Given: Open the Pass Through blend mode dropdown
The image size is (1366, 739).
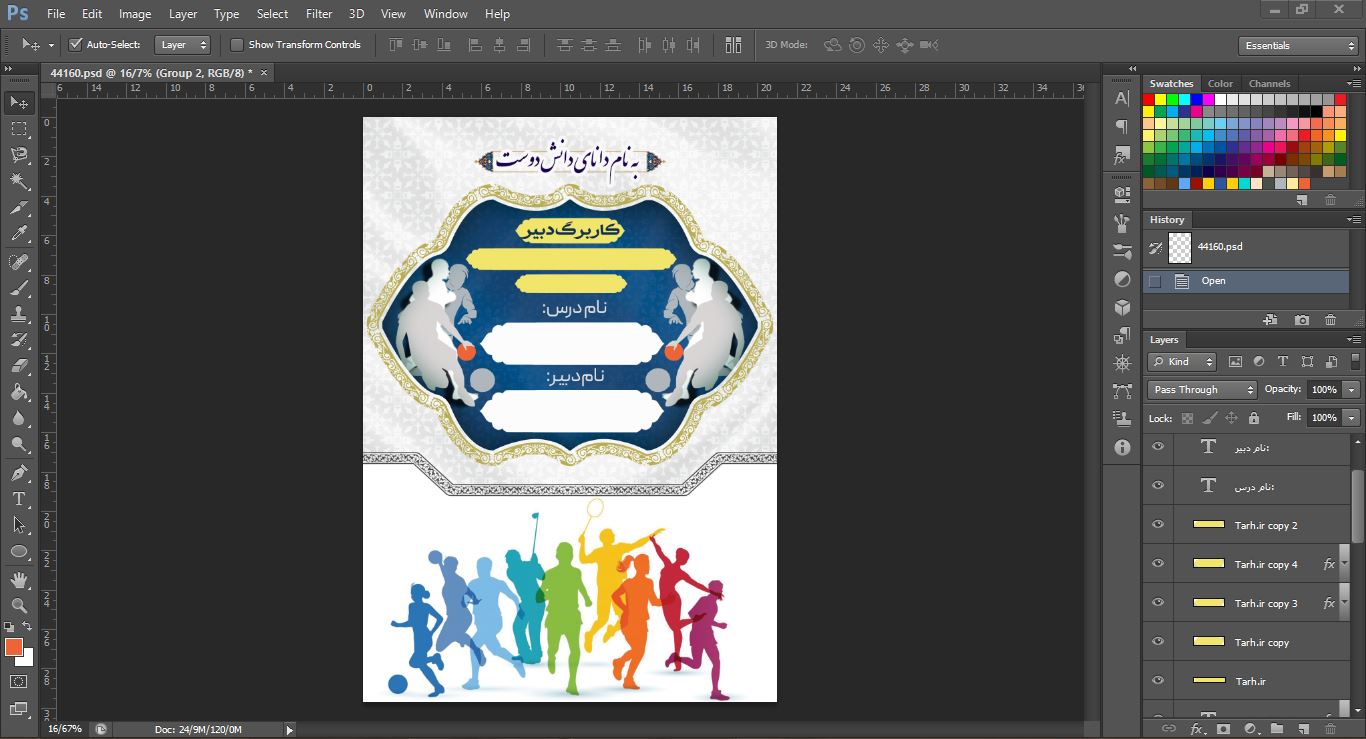Looking at the screenshot, I should tap(1202, 390).
